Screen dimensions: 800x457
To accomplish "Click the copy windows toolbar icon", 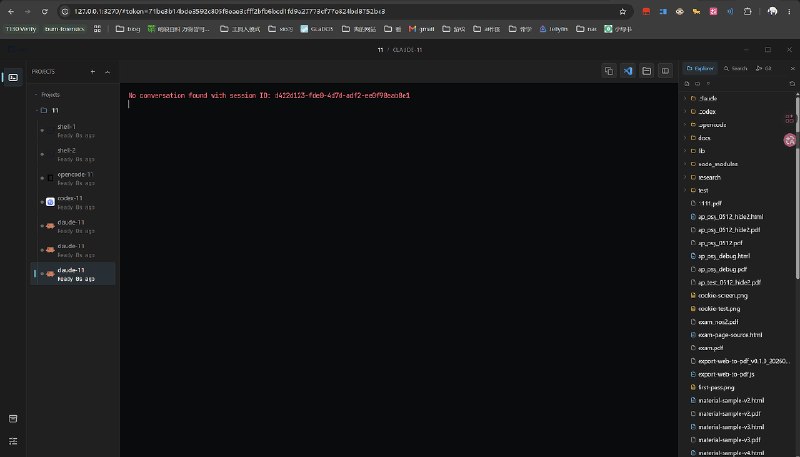I will click(x=609, y=71).
